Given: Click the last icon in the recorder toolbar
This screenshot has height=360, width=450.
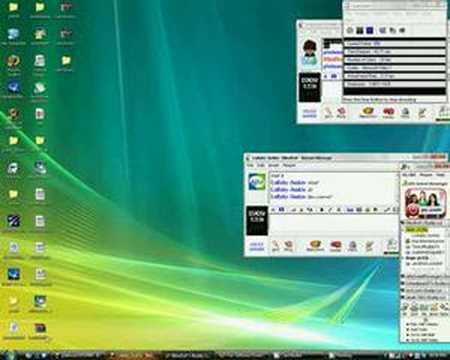Looking at the screenshot, I should click(402, 30).
